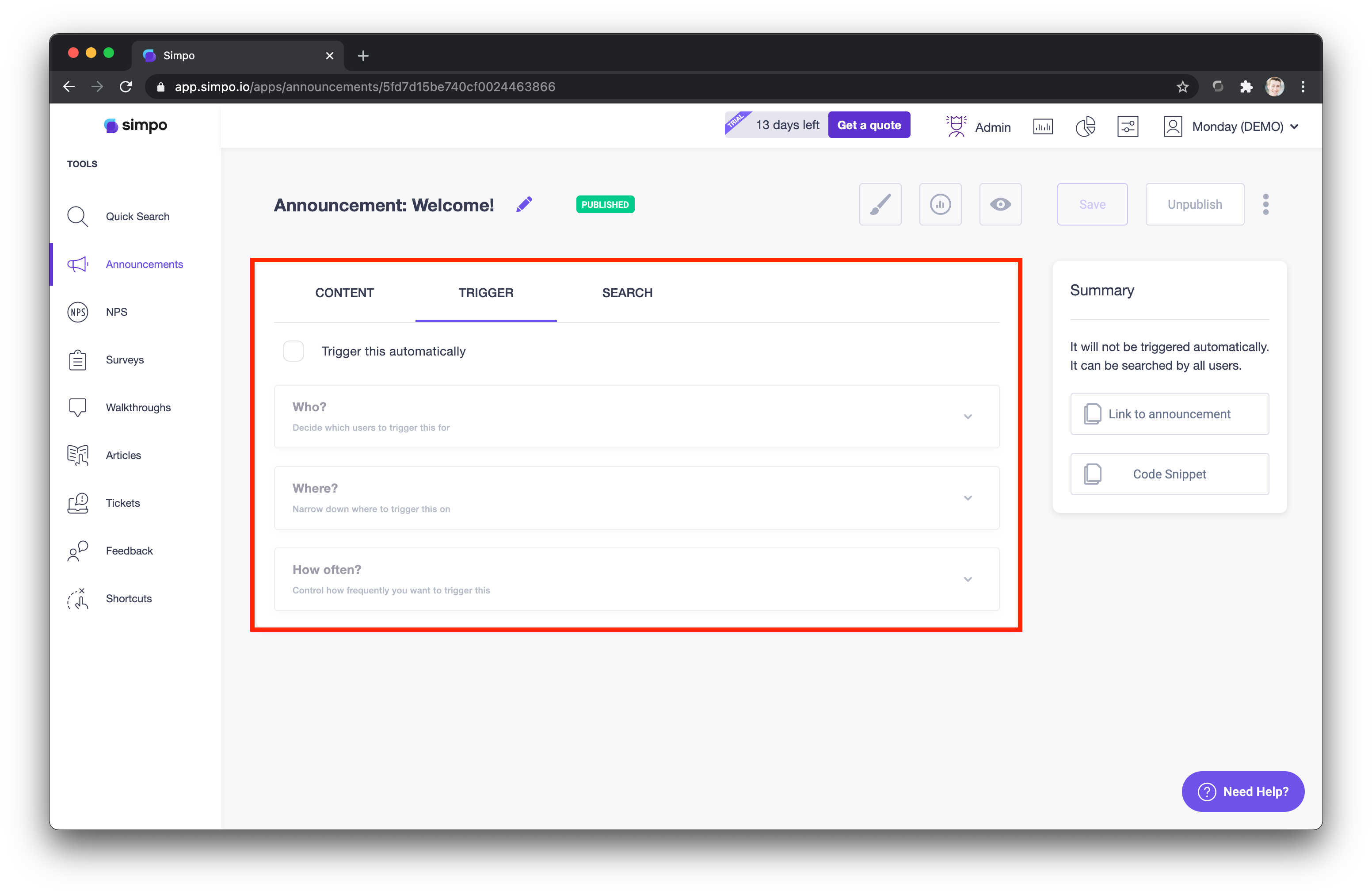Open the Announcements megaphone item

[x=125, y=264]
